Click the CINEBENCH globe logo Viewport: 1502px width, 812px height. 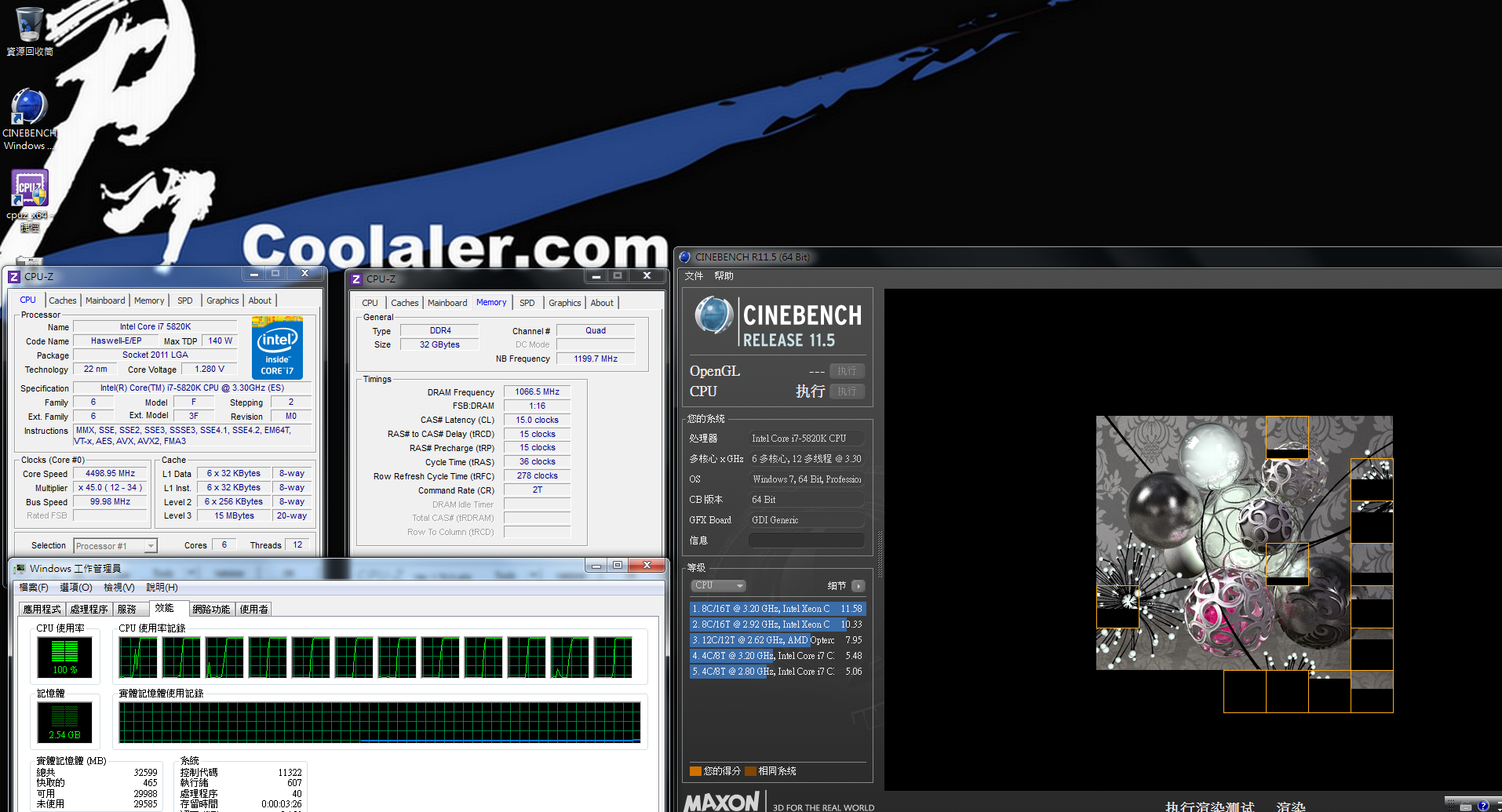pyautogui.click(x=713, y=316)
